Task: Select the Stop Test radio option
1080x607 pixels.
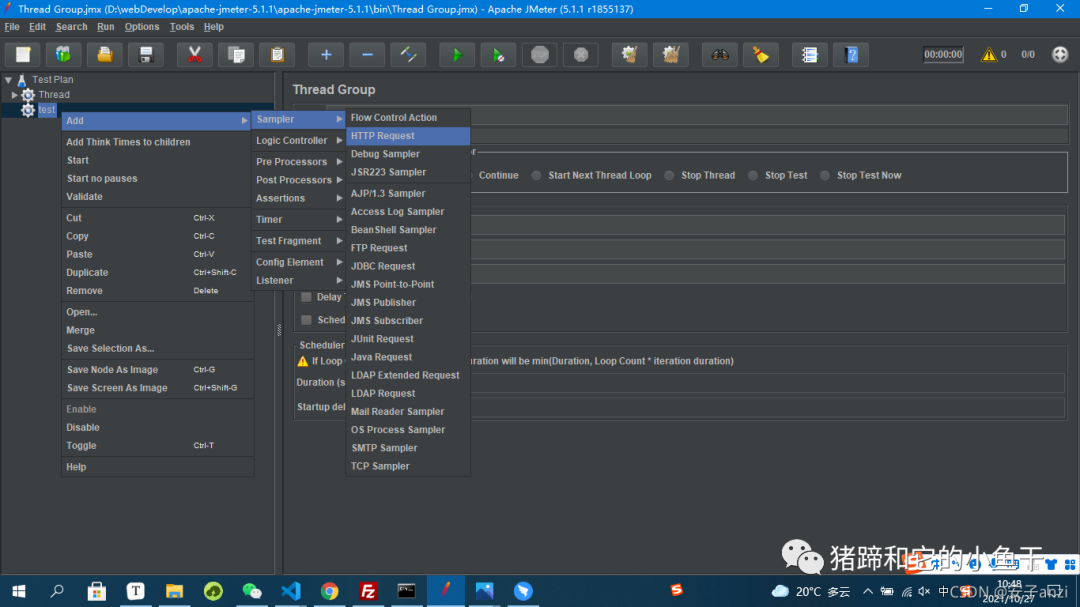Action: click(753, 176)
